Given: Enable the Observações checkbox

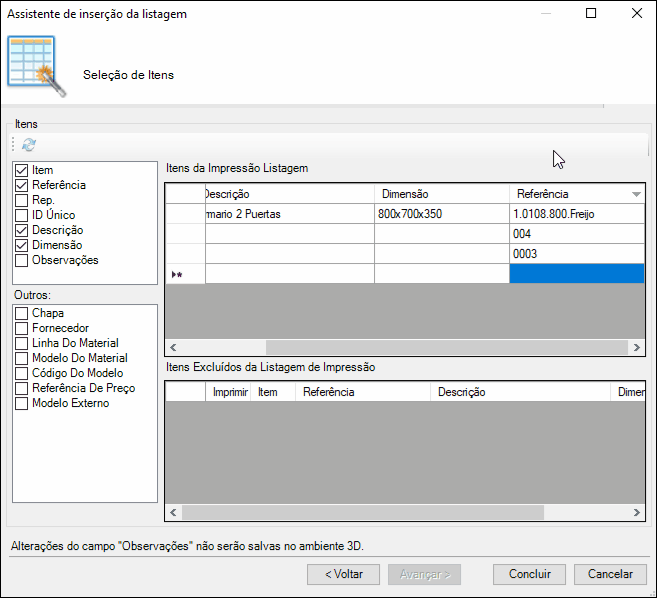Looking at the screenshot, I should coord(21,260).
